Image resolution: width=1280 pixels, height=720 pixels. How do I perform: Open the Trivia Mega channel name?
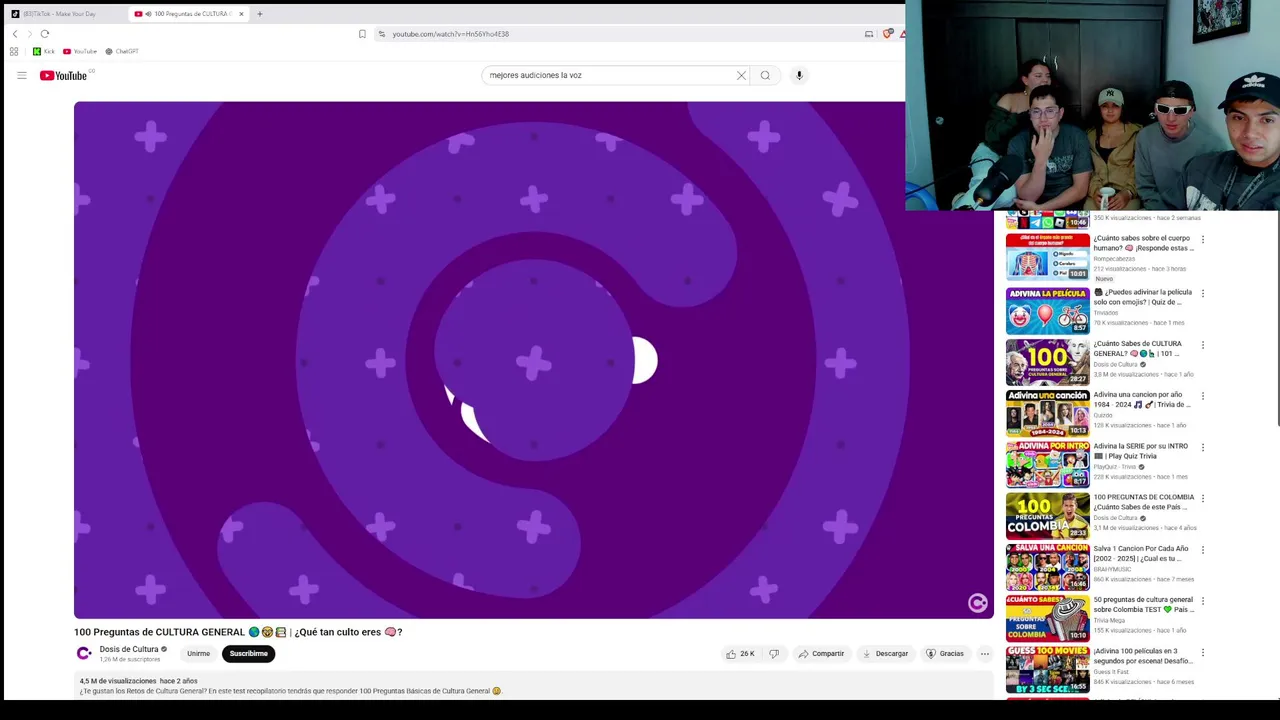pyautogui.click(x=1109, y=620)
